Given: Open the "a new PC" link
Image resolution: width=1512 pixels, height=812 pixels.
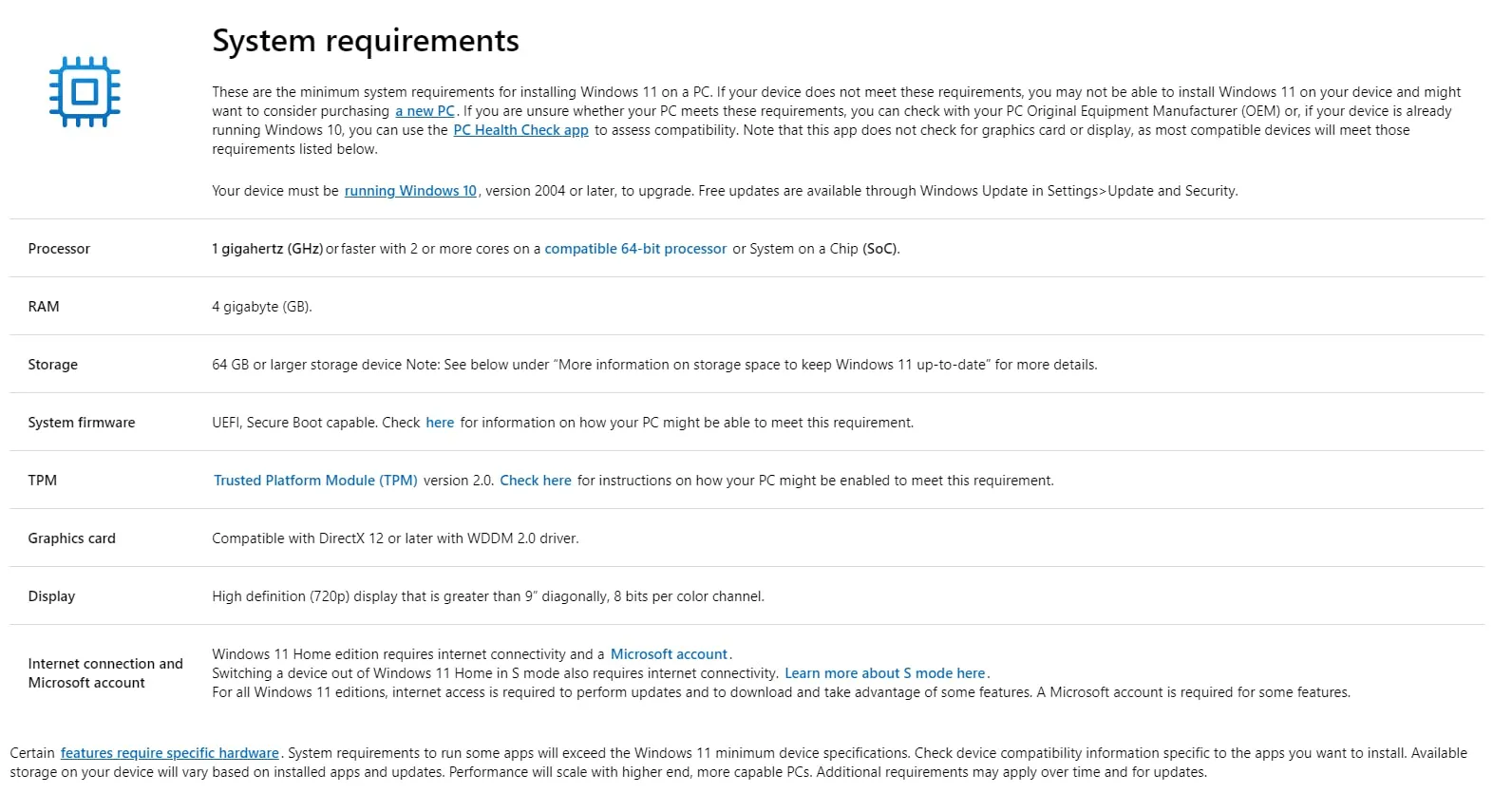Looking at the screenshot, I should pos(425,111).
